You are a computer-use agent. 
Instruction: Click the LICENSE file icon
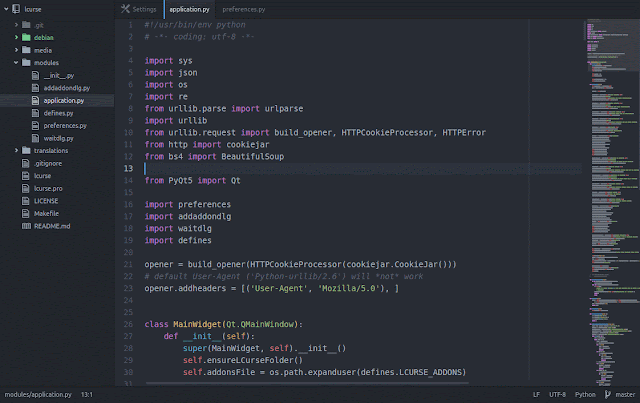26,201
